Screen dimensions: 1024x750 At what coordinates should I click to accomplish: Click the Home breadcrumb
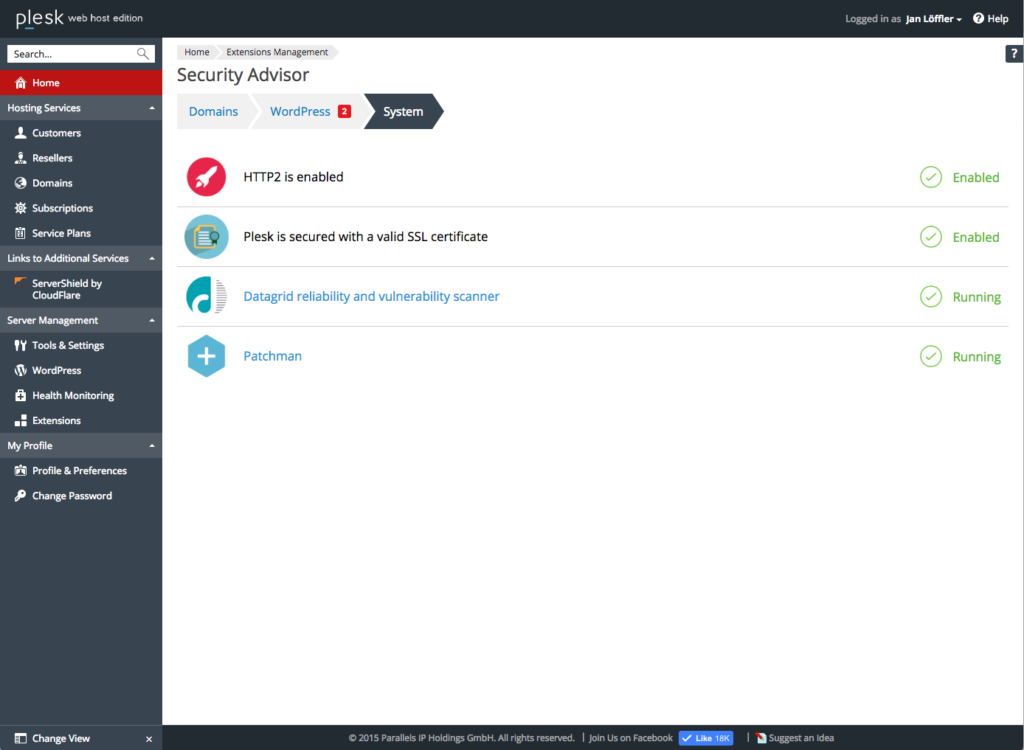click(197, 52)
